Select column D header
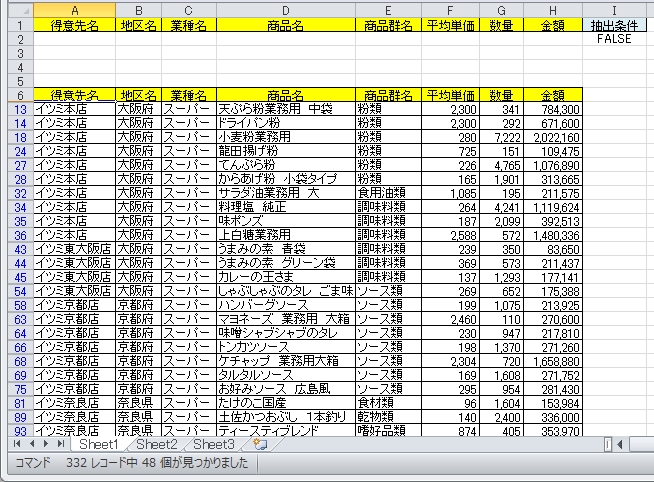Image resolution: width=654 pixels, height=482 pixels. (x=285, y=10)
